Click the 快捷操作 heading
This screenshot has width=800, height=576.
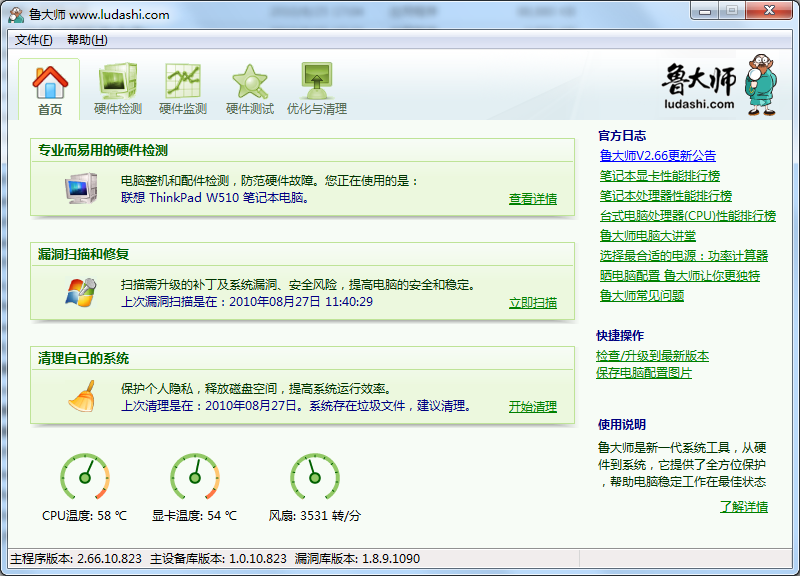coord(620,336)
